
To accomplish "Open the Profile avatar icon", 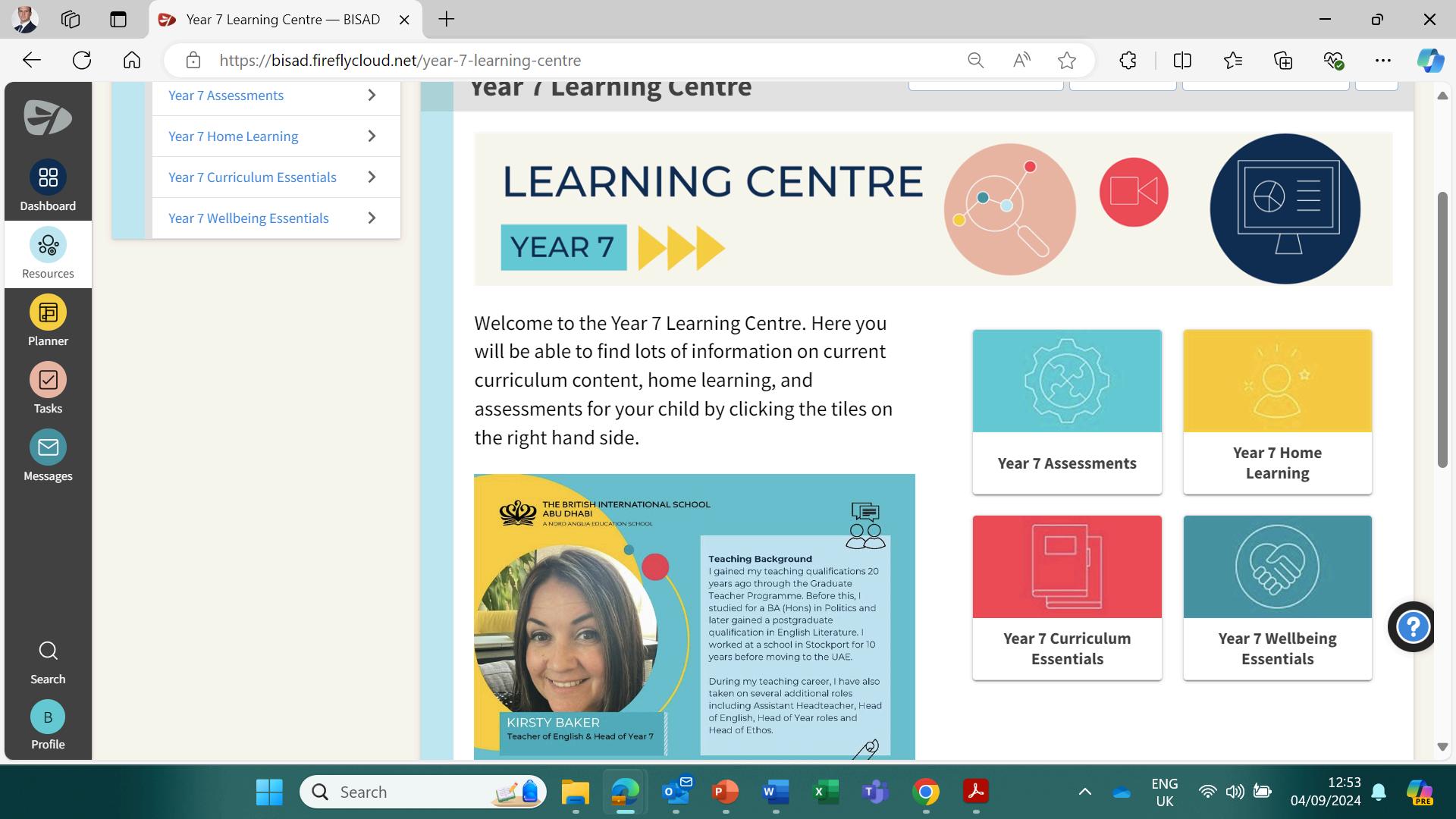I will (48, 717).
